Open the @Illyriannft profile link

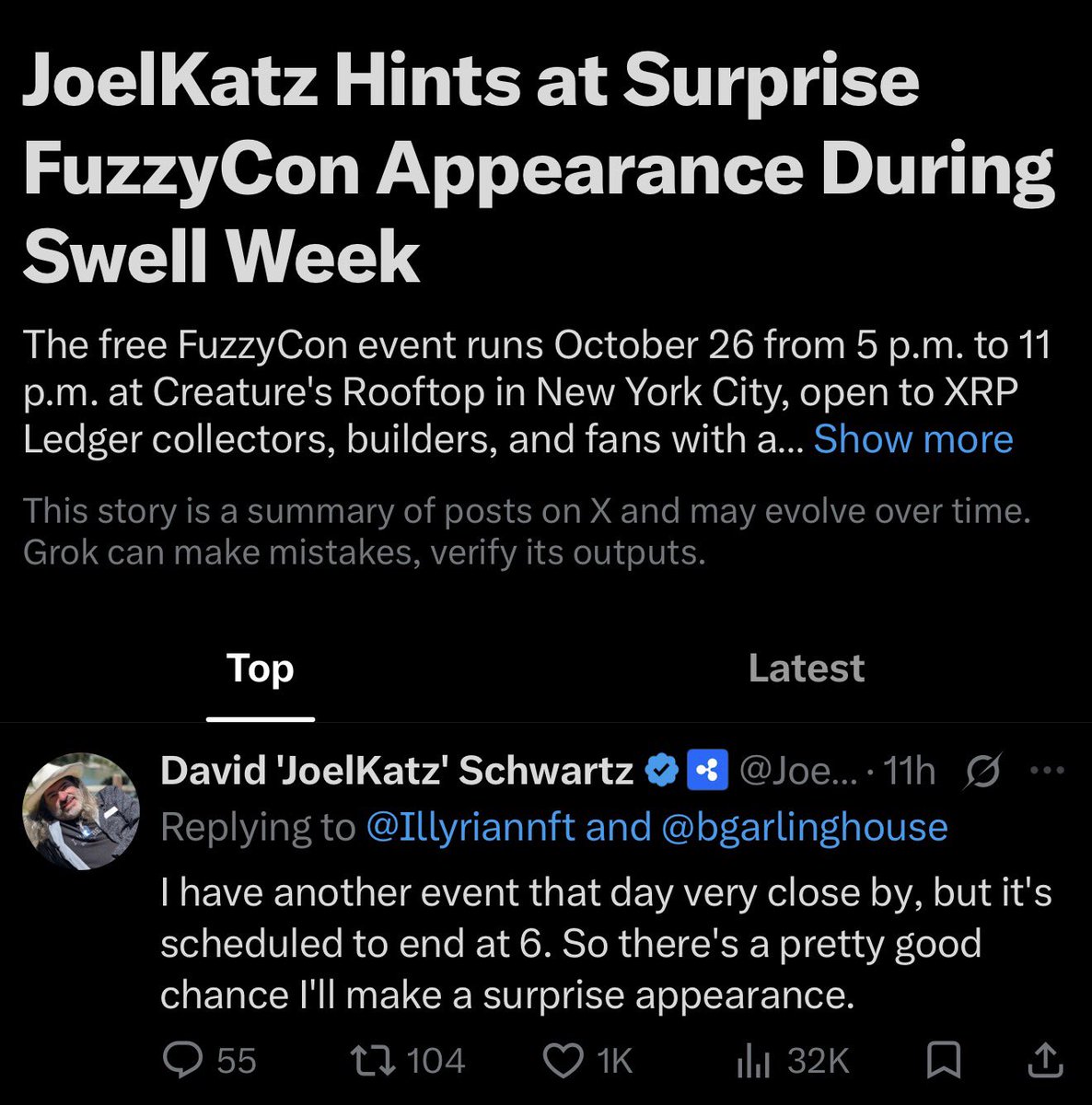point(470,827)
